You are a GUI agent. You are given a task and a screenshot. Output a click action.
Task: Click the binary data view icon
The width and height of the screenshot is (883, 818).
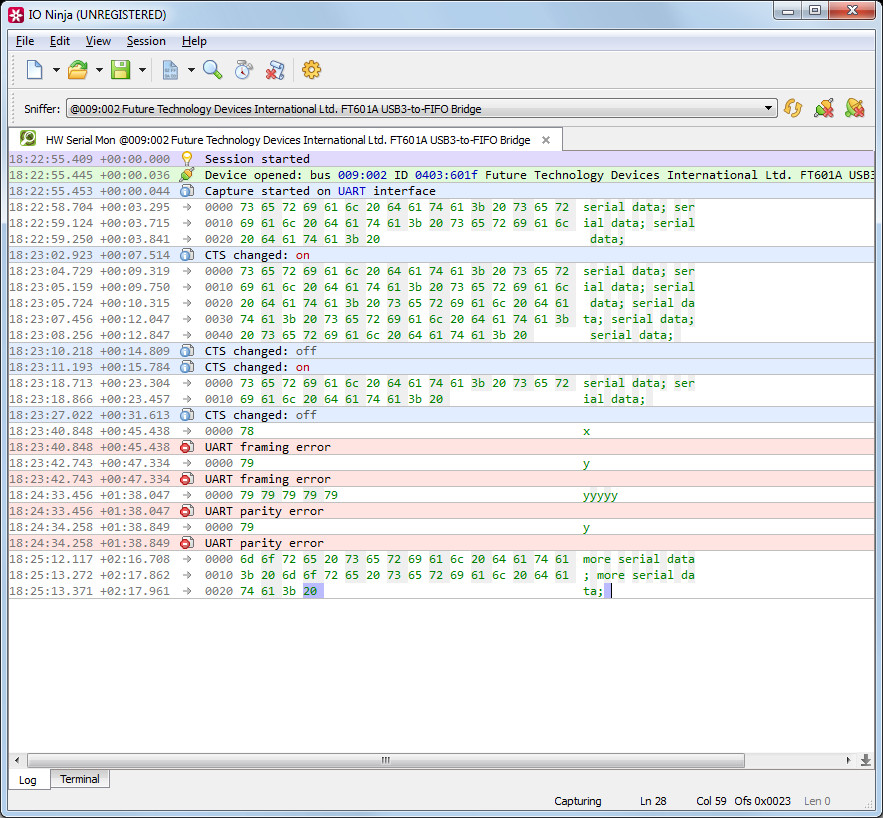(170, 70)
